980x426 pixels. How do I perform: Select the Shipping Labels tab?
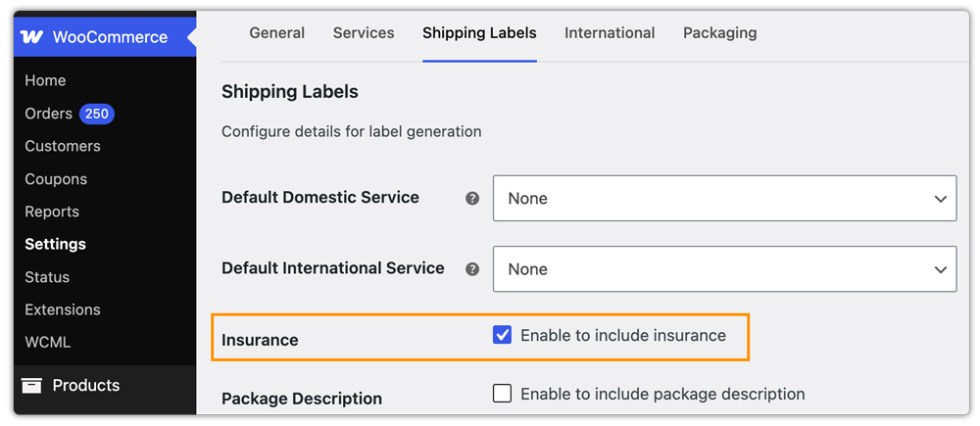[x=479, y=32]
